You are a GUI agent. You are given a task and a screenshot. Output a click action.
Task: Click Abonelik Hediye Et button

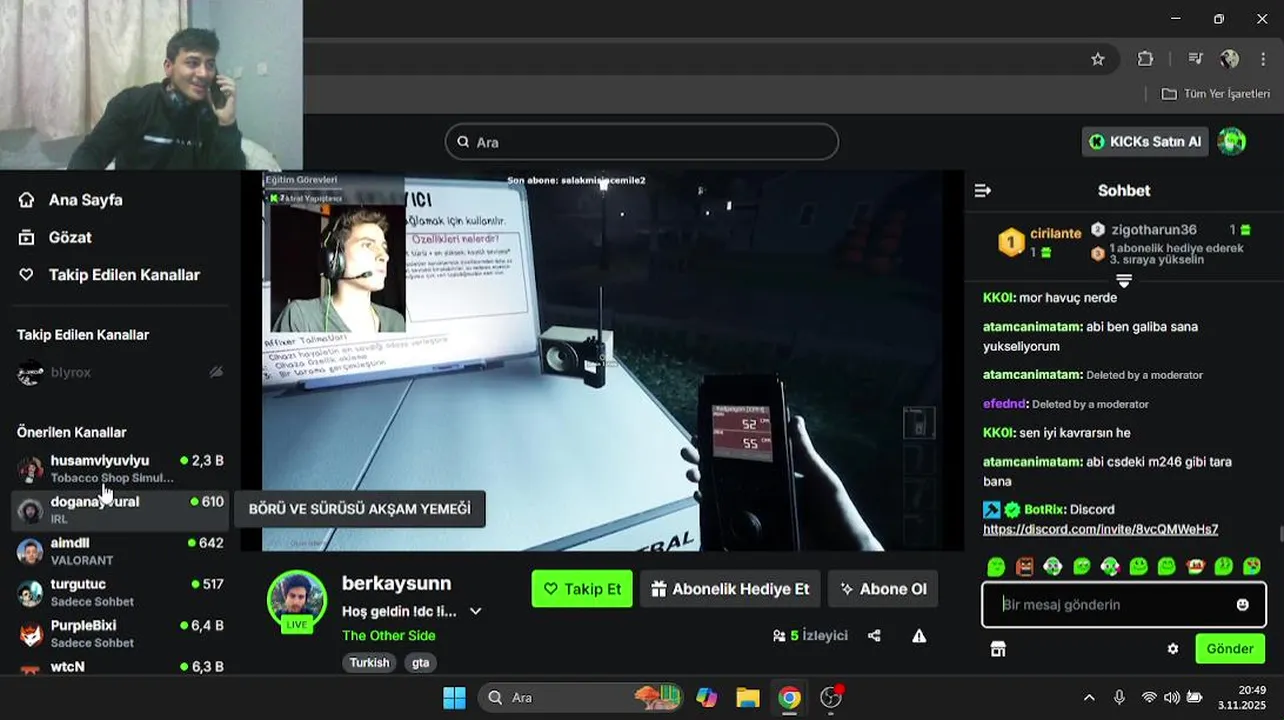coord(730,589)
